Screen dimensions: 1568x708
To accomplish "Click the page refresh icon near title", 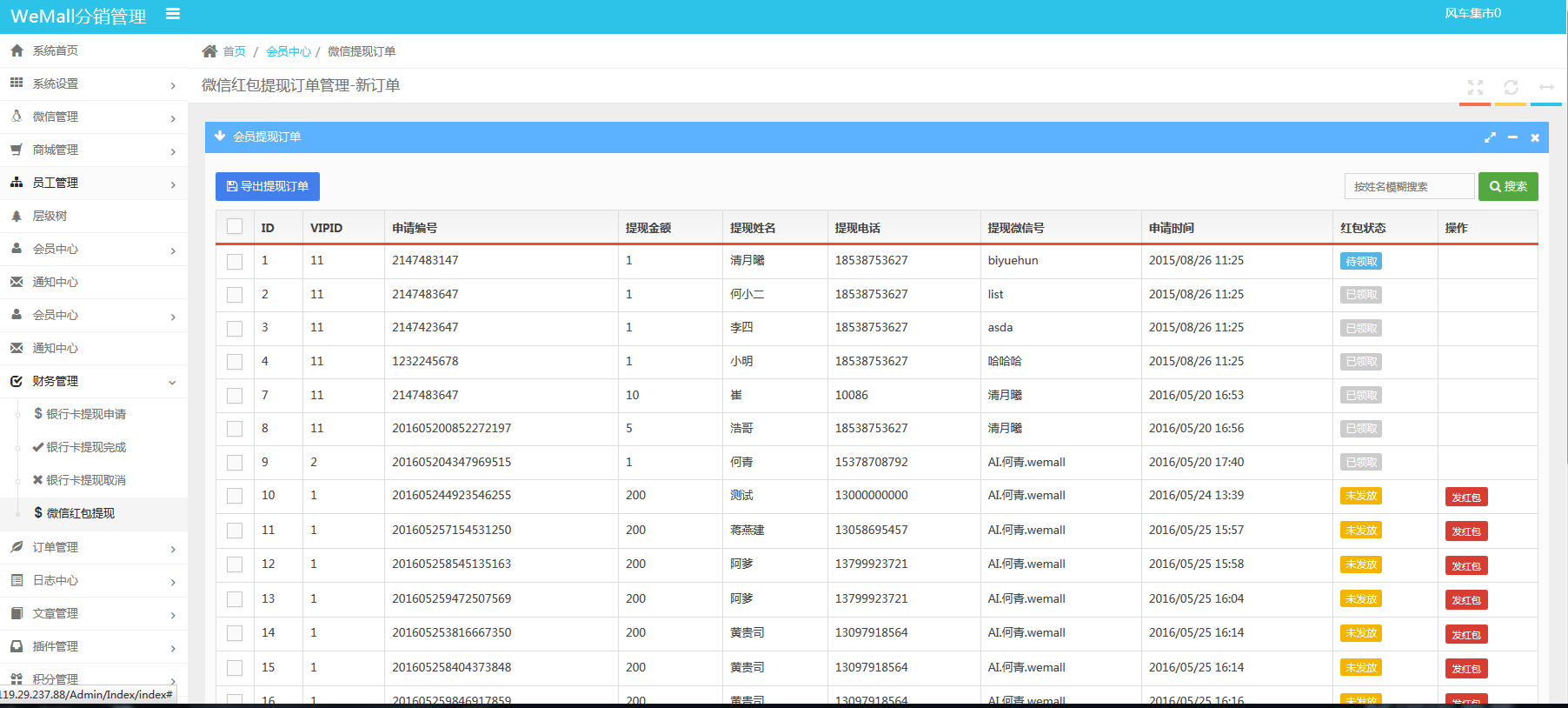I will coord(1511,88).
